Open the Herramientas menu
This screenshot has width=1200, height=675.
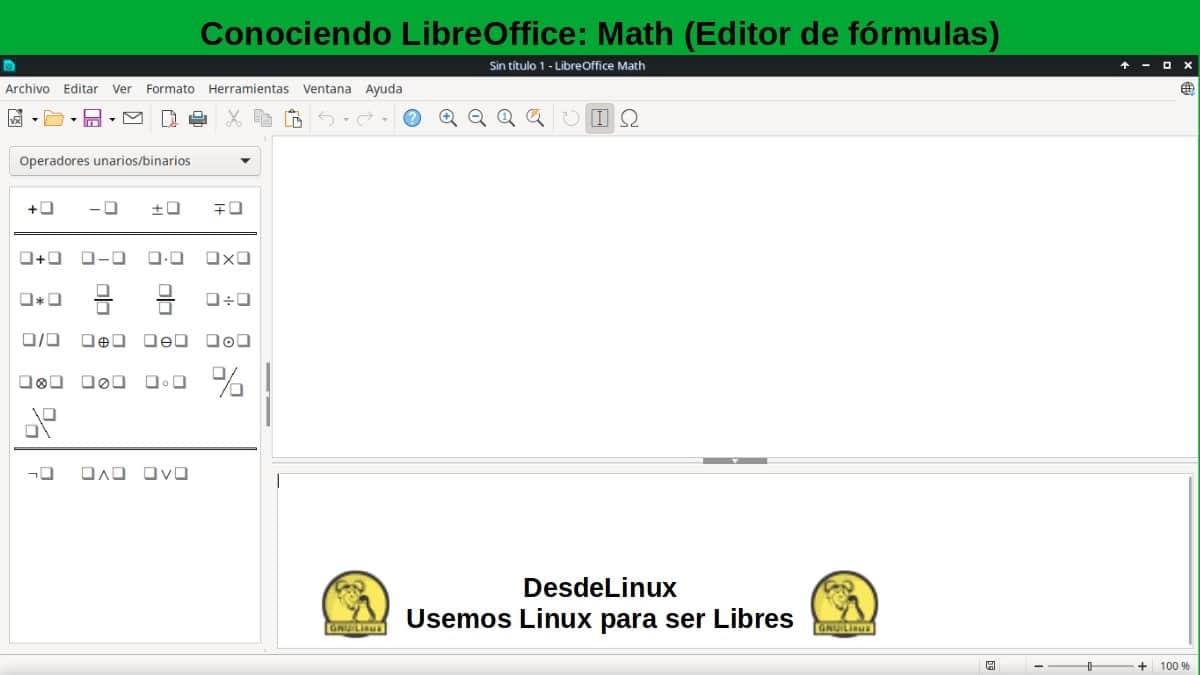tap(248, 89)
